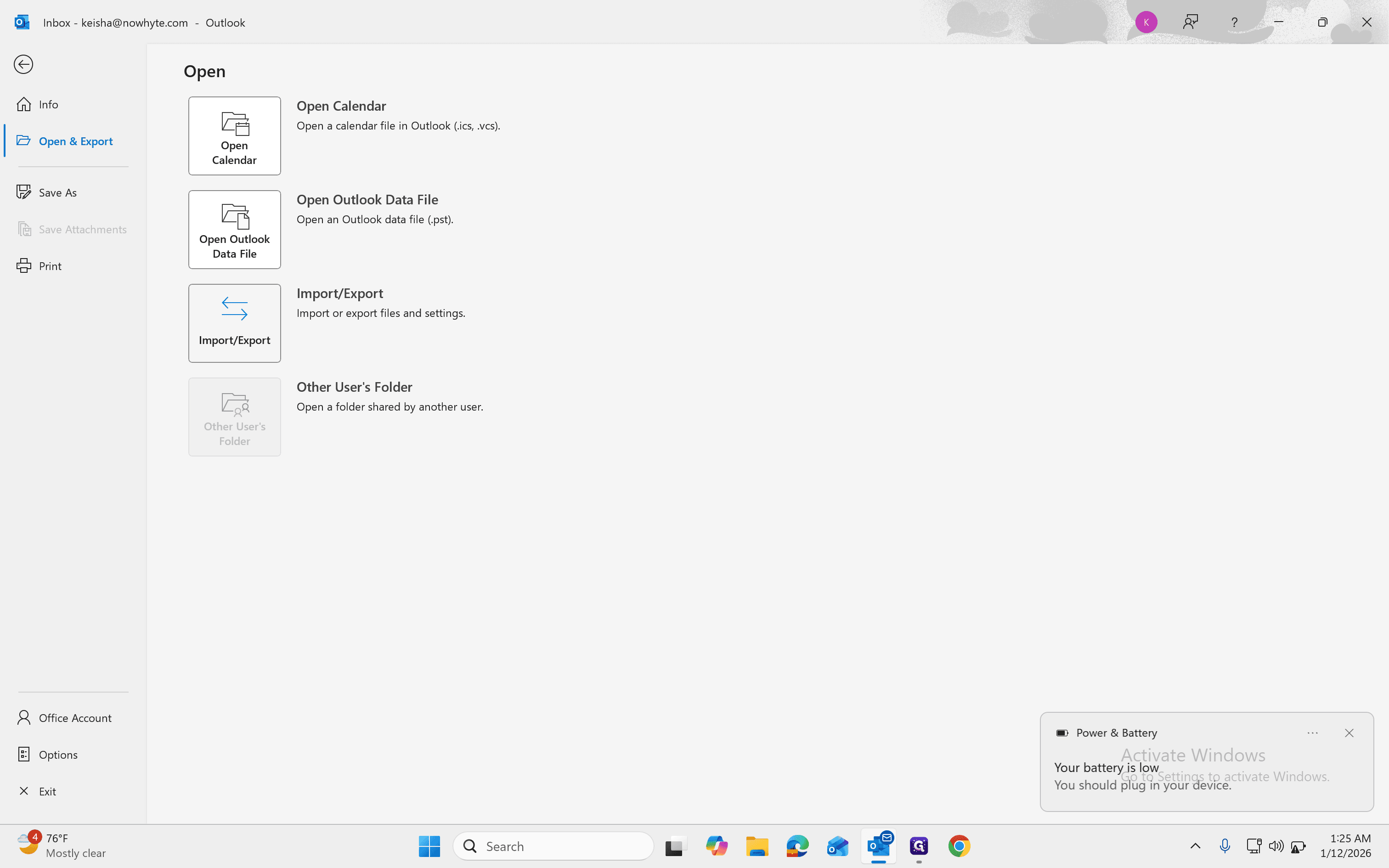Image resolution: width=1389 pixels, height=868 pixels.
Task: Select Open & Export in sidebar
Action: coord(73,141)
